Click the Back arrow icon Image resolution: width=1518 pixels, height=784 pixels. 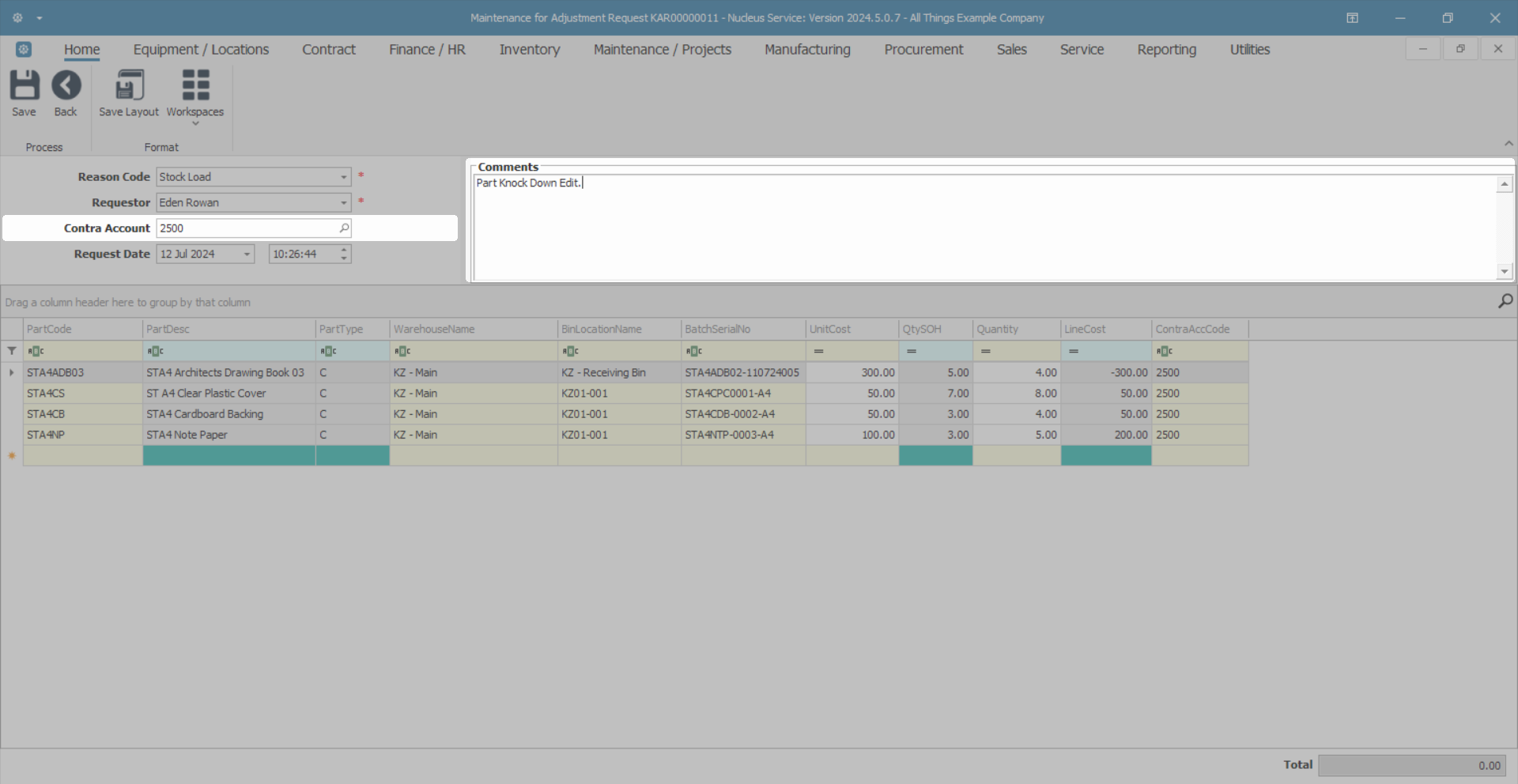point(66,85)
